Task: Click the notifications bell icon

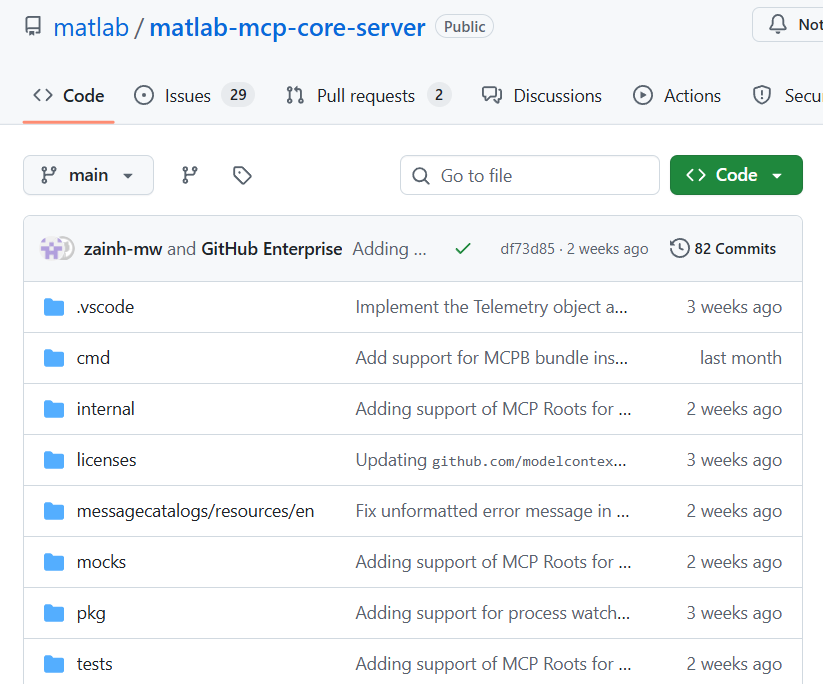Action: [777, 25]
